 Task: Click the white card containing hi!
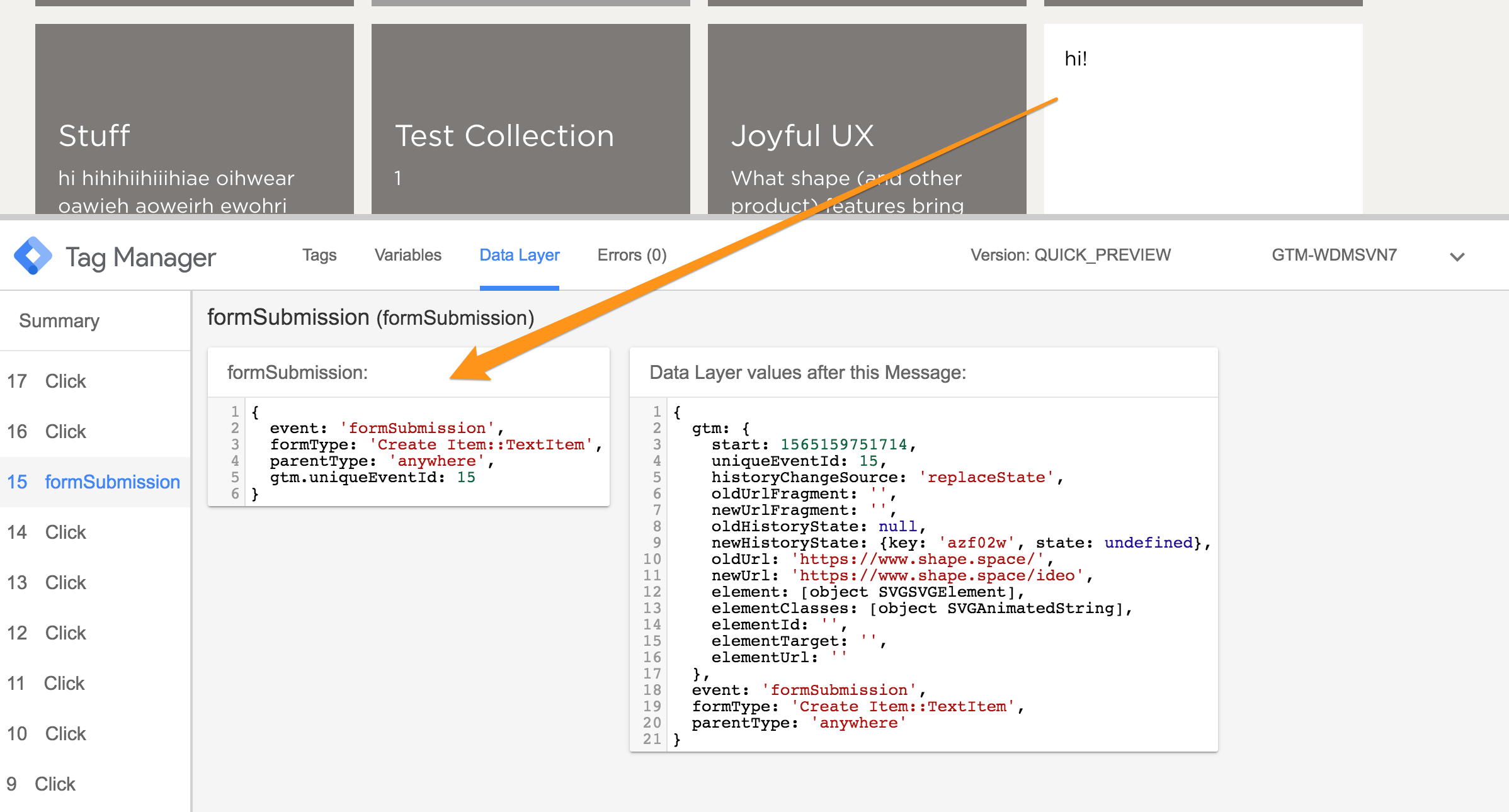1202,113
